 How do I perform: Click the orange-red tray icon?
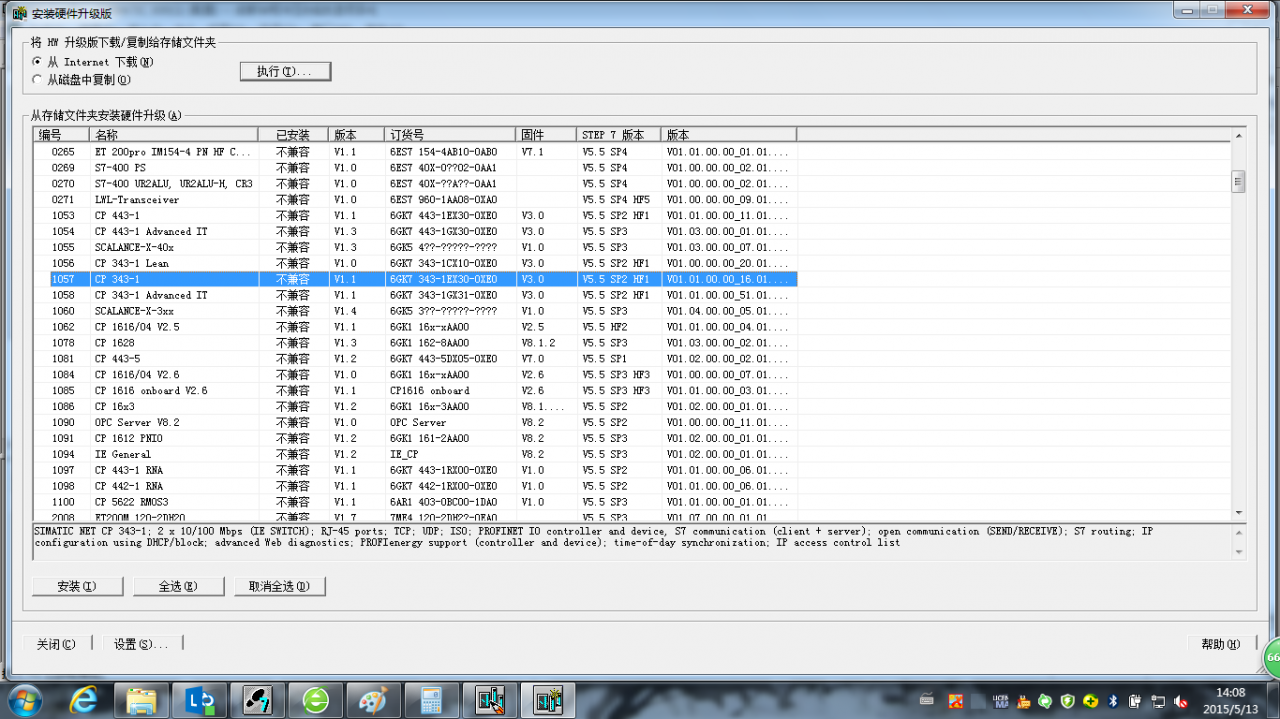955,700
